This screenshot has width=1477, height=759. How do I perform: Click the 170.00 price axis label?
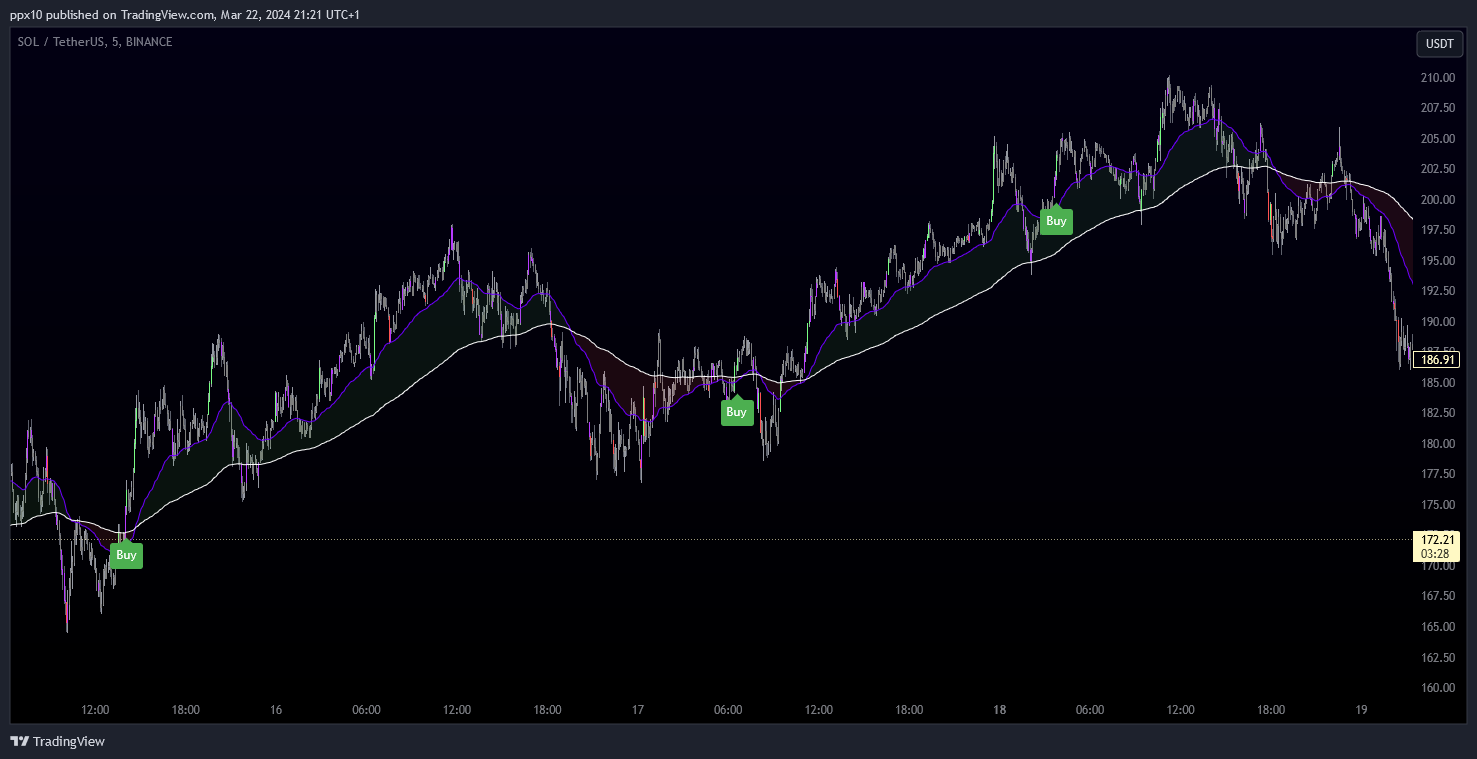point(1437,566)
